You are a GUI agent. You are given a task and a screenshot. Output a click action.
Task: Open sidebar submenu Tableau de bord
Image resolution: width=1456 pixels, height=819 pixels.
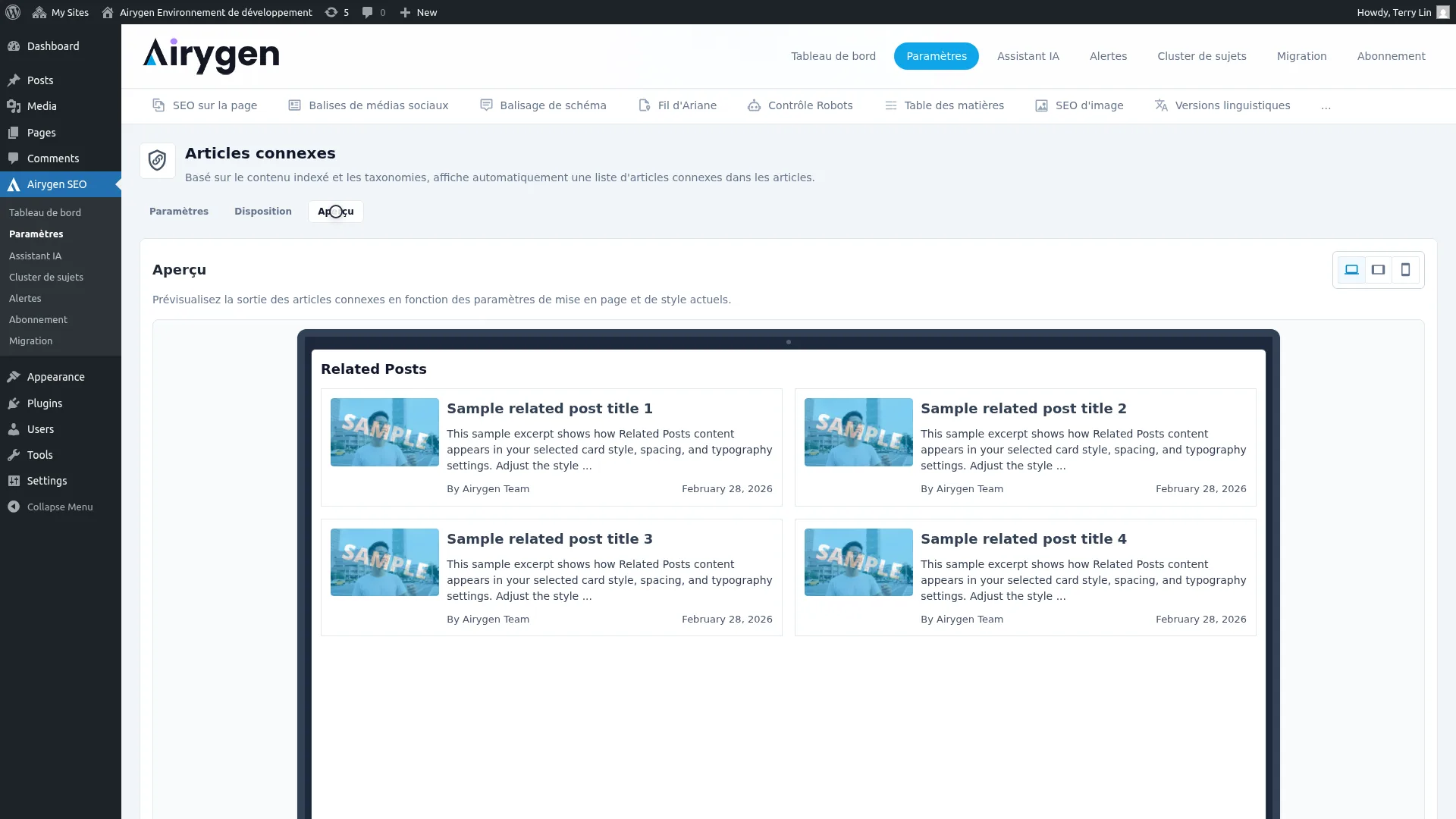tap(45, 213)
